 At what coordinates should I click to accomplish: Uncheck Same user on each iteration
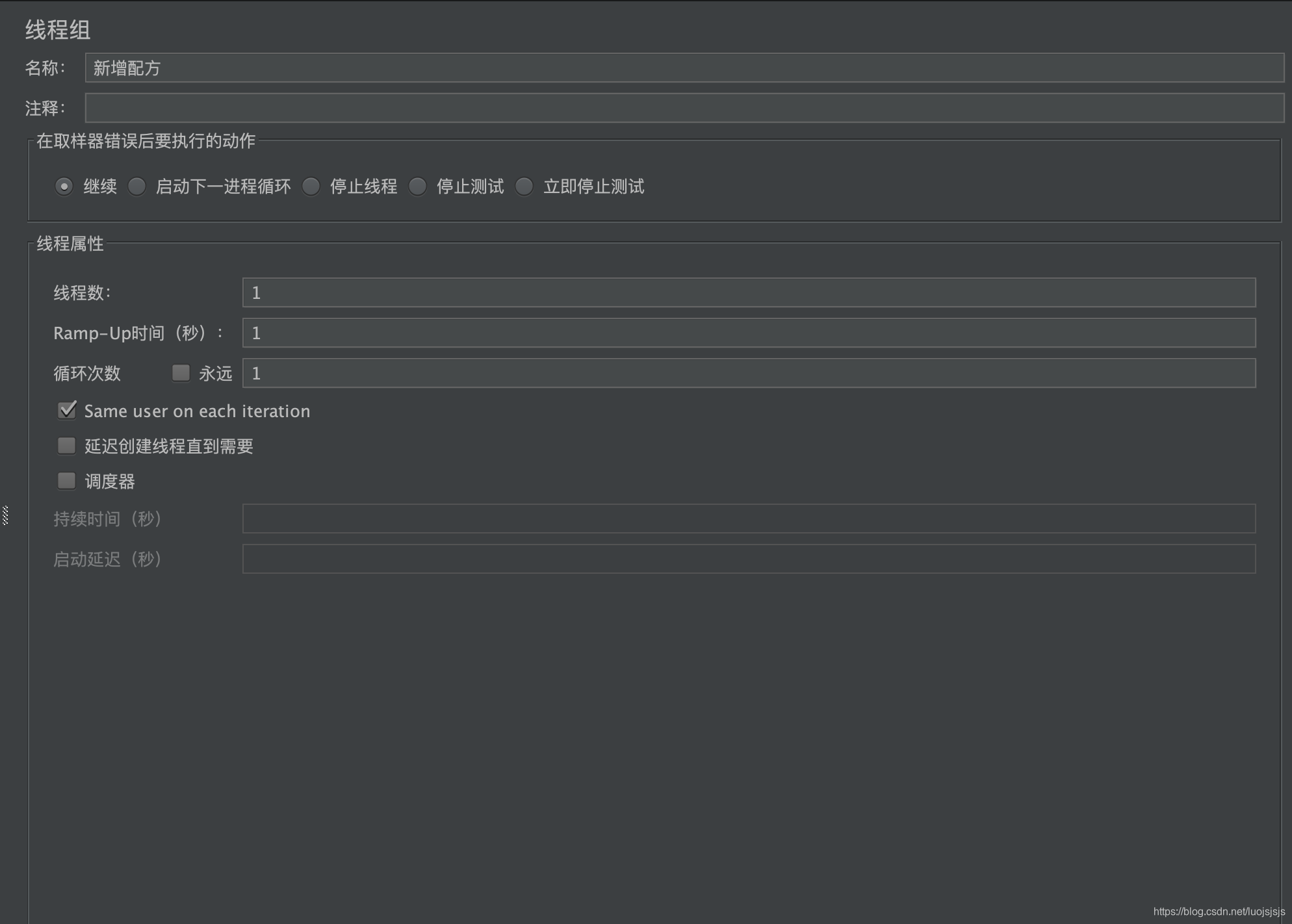(x=67, y=410)
